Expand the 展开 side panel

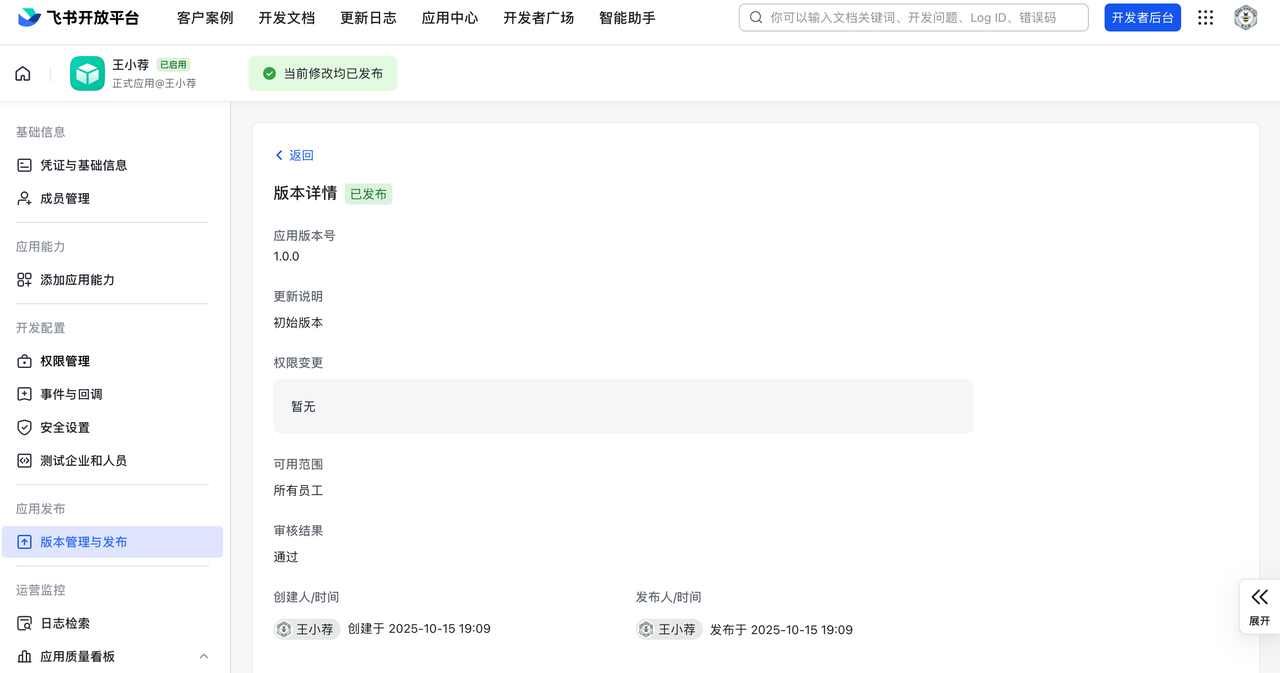(x=1259, y=606)
